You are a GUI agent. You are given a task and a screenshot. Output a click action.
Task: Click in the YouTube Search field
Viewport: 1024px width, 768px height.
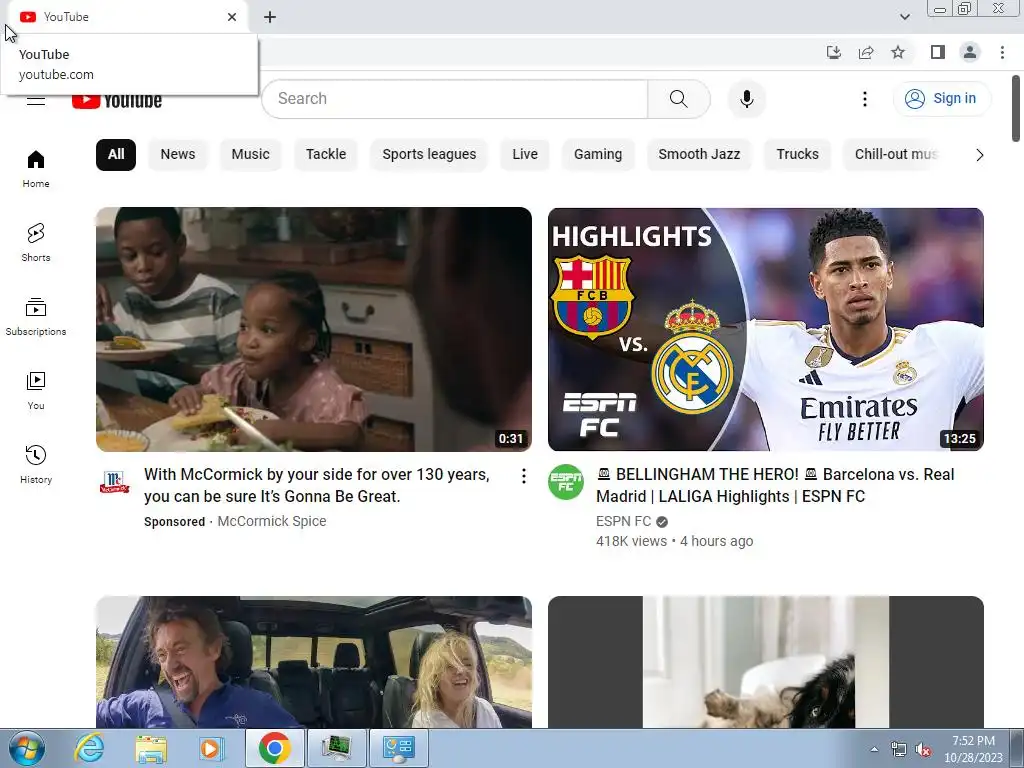pos(455,99)
